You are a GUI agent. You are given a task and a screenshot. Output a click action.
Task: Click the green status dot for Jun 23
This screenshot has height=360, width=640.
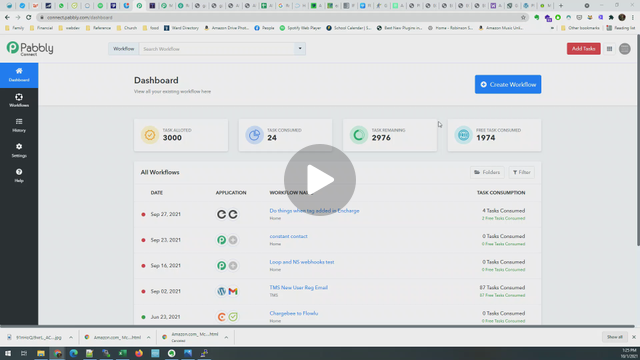143,317
